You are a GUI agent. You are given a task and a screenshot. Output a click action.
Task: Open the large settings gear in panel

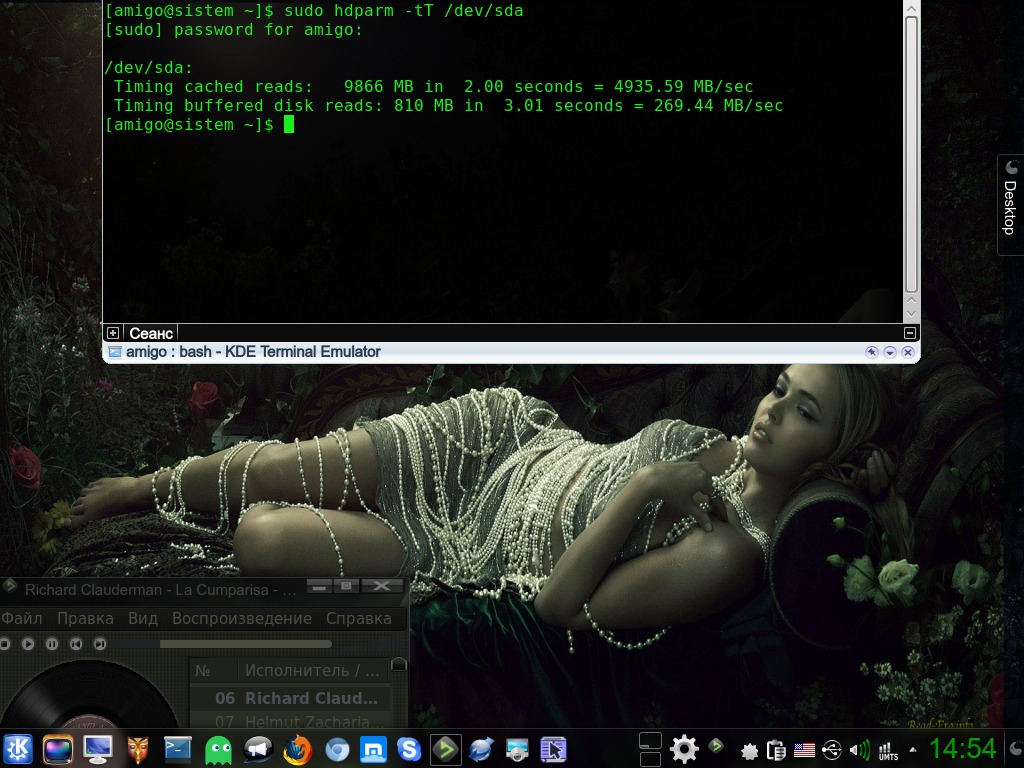pyautogui.click(x=684, y=749)
